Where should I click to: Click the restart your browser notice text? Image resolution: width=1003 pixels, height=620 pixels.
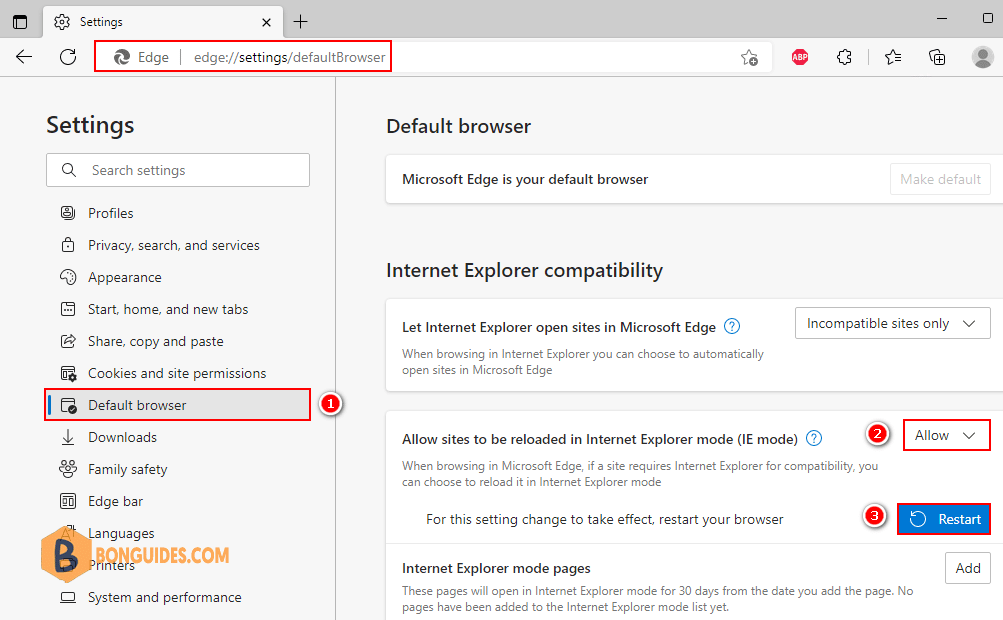click(x=604, y=520)
